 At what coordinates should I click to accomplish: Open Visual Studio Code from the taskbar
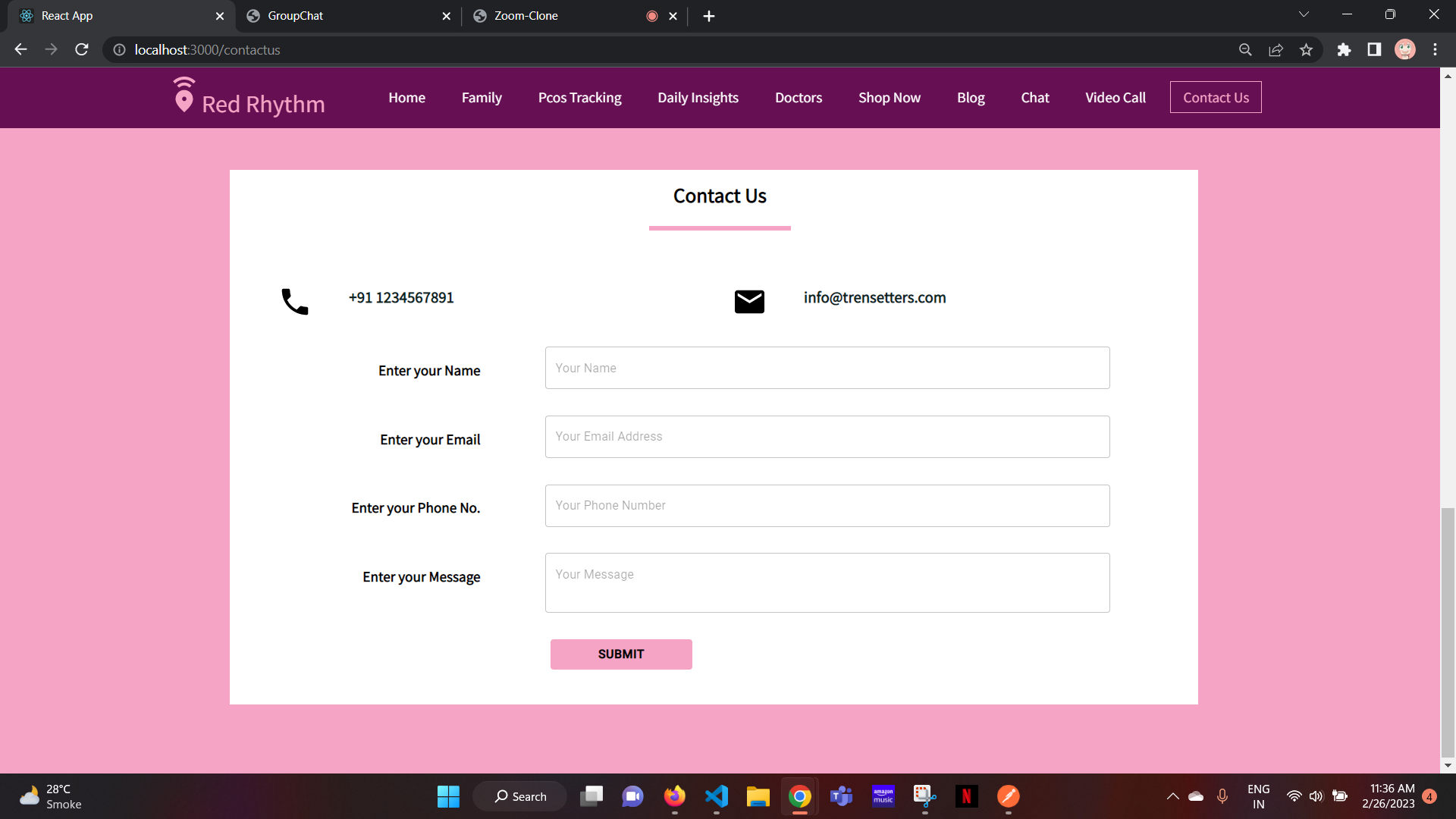point(716,796)
